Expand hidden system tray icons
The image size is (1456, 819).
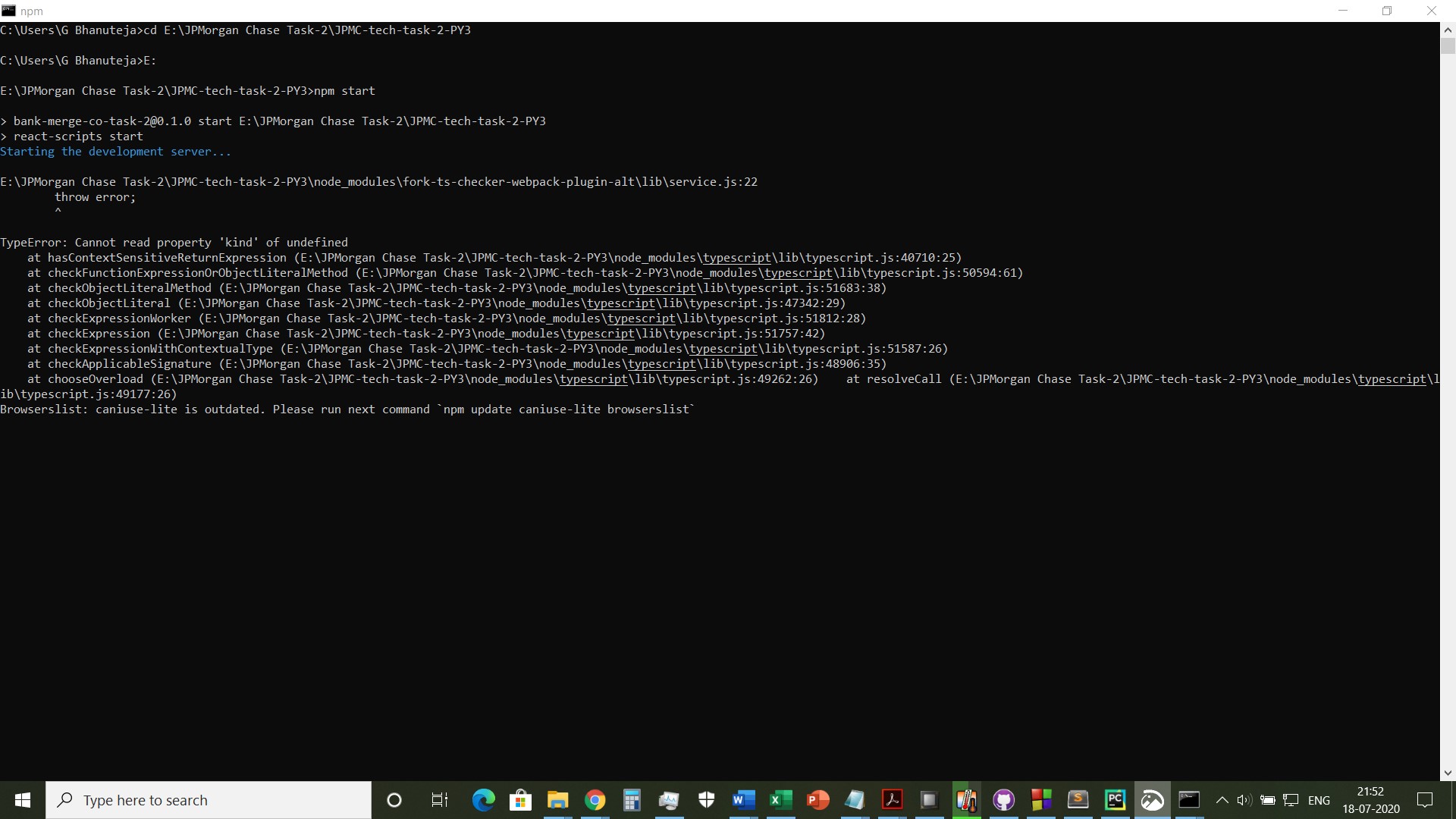tap(1222, 800)
